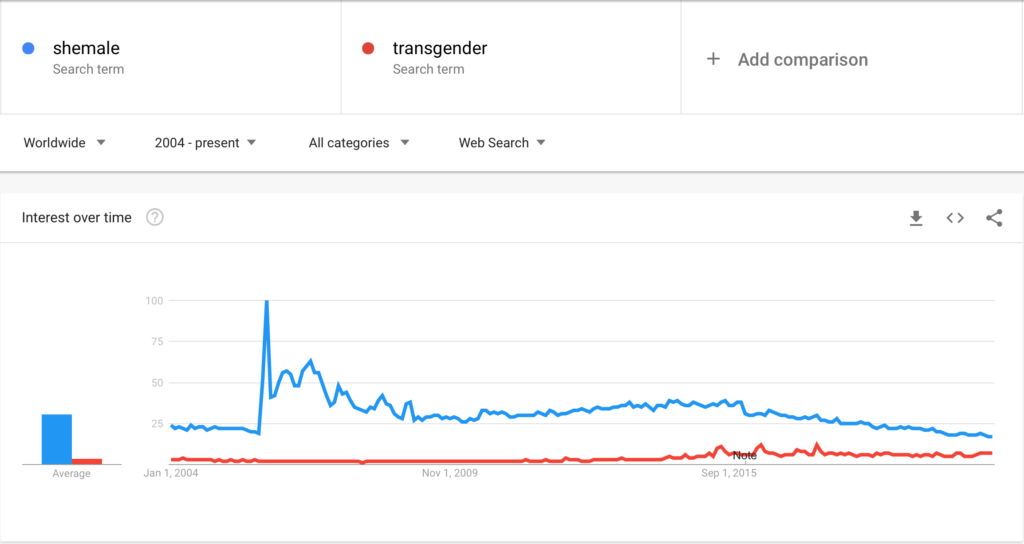Viewport: 1024px width, 544px height.
Task: Click the help question mark icon
Action: (x=155, y=217)
